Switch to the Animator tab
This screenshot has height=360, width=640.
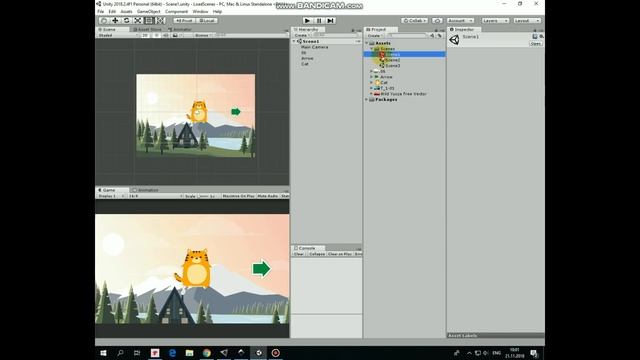(x=180, y=29)
